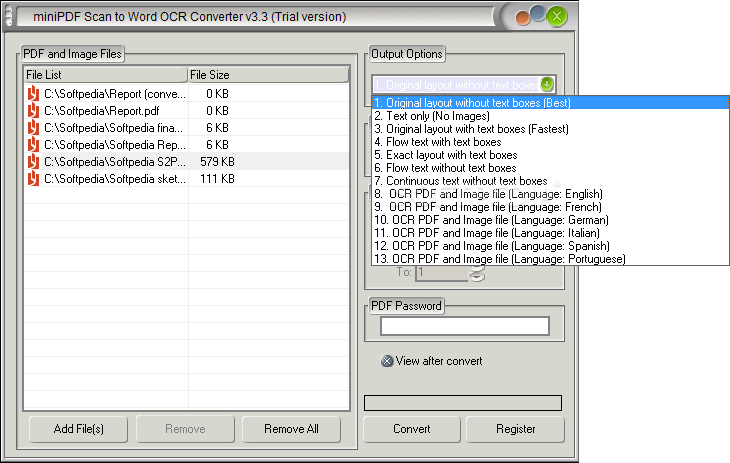Choose OCR with Language: Portuguese
The width and height of the screenshot is (730, 463).
(550, 259)
